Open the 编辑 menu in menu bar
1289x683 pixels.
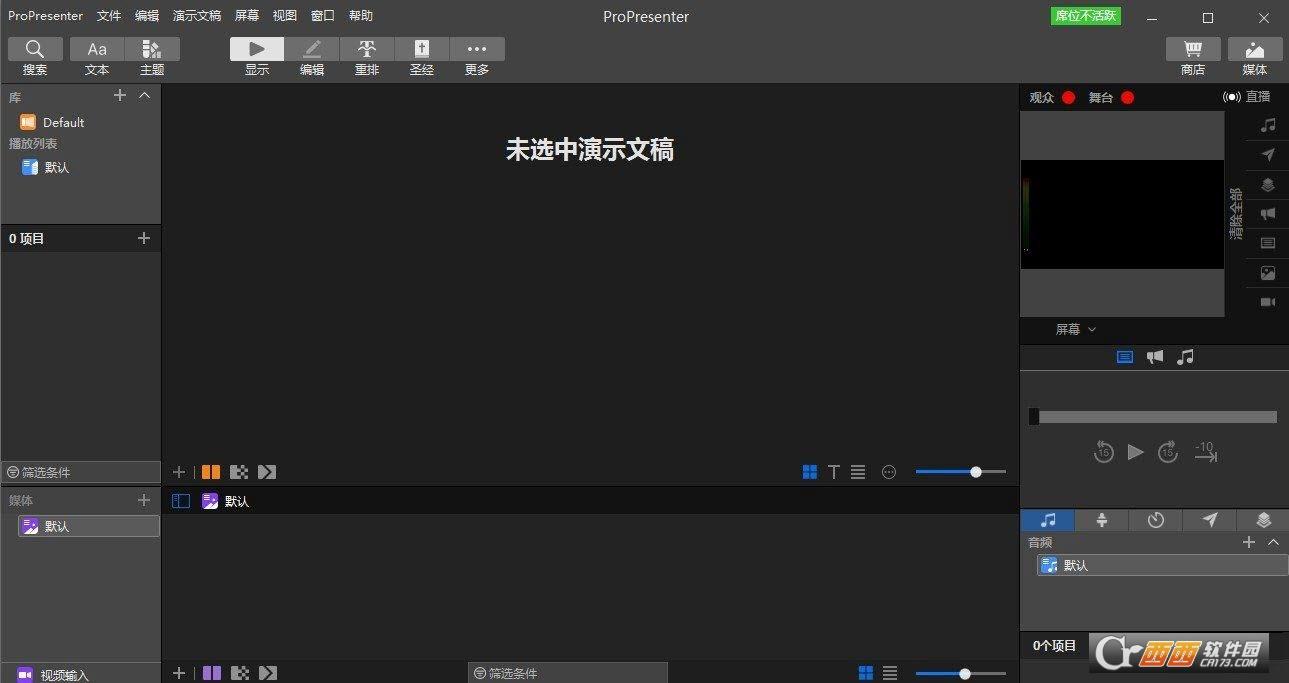coord(147,16)
